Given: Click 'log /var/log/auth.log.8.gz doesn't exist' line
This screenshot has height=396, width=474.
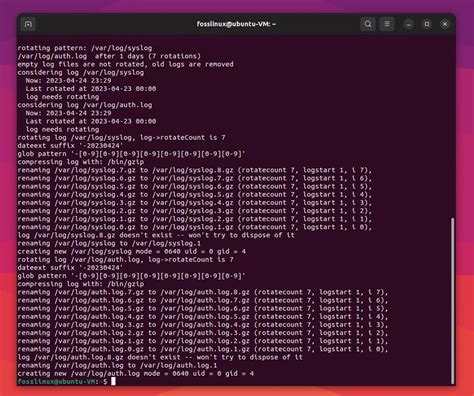Looking at the screenshot, I should (160, 357).
